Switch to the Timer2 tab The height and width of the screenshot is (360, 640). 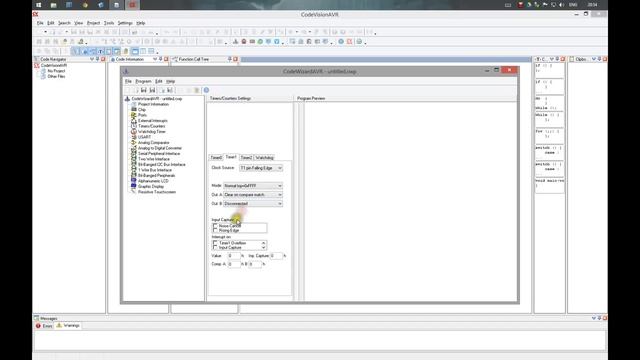pos(246,158)
